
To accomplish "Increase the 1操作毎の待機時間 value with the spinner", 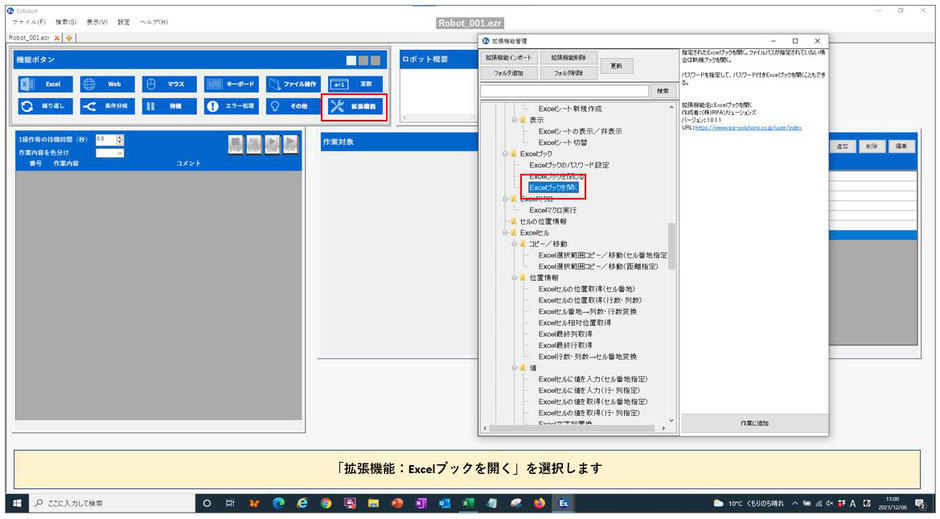I will [120, 137].
